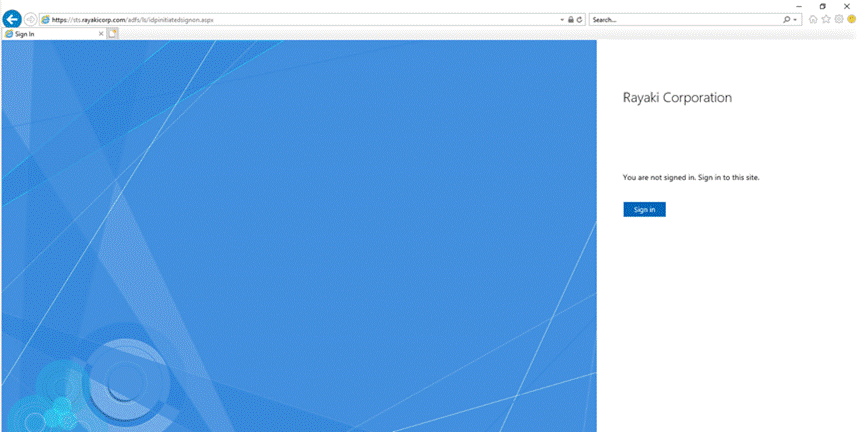The image size is (858, 432).
Task: Minimize the browser window
Action: click(799, 6)
